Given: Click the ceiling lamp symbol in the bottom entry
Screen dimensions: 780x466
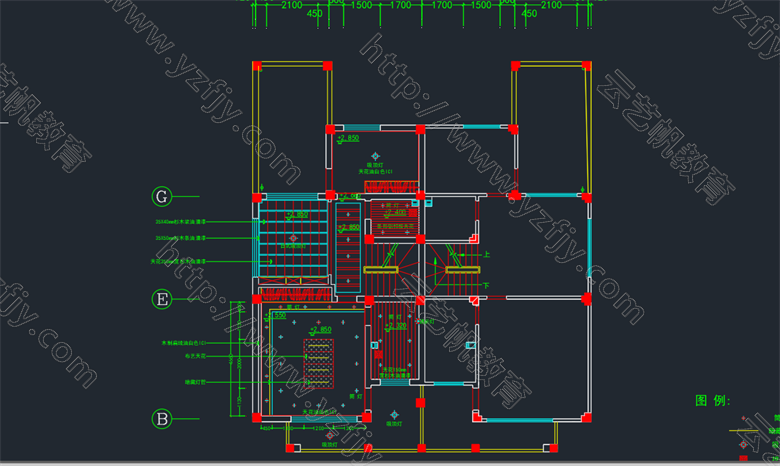Looking at the screenshot, I should tap(394, 414).
